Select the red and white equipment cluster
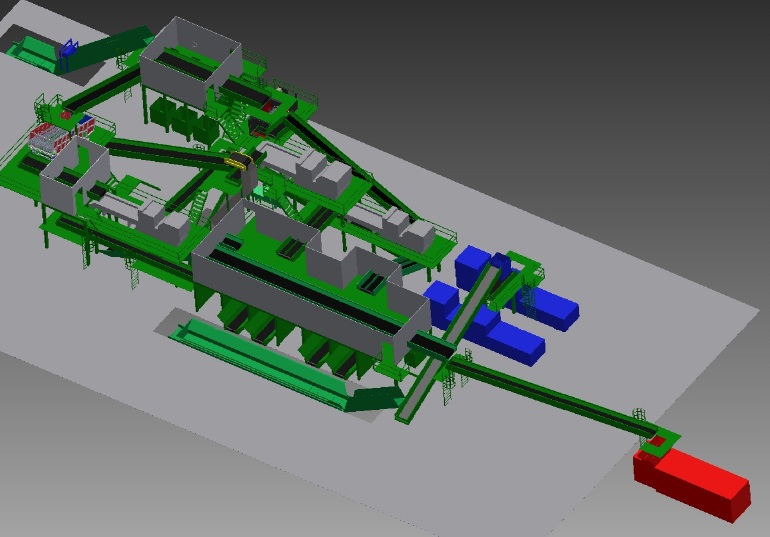Image resolution: width=770 pixels, height=537 pixels. 58,134
